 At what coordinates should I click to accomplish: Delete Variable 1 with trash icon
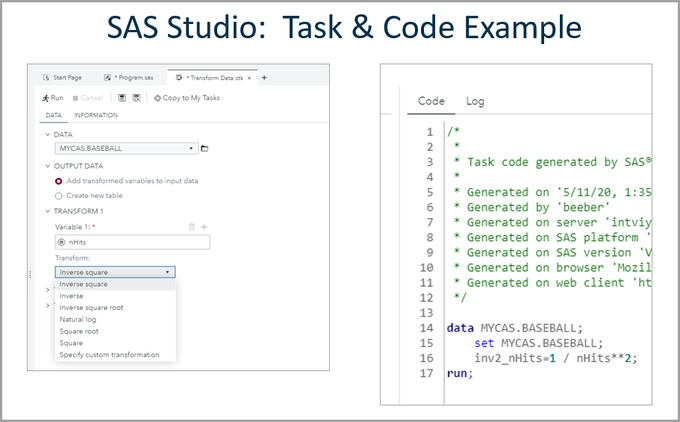(x=192, y=227)
